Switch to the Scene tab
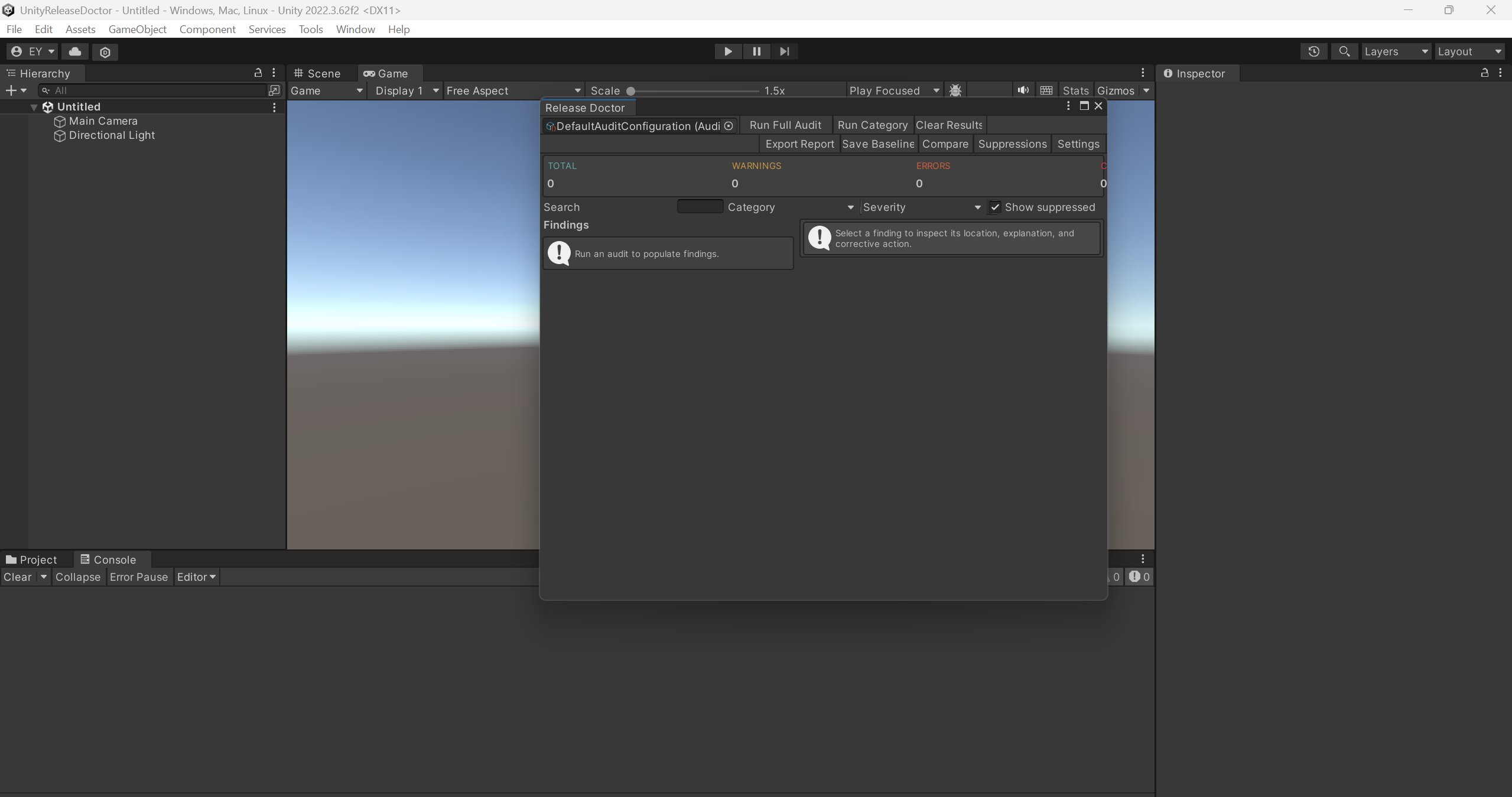Screen dimensions: 1512x797 point(317,73)
